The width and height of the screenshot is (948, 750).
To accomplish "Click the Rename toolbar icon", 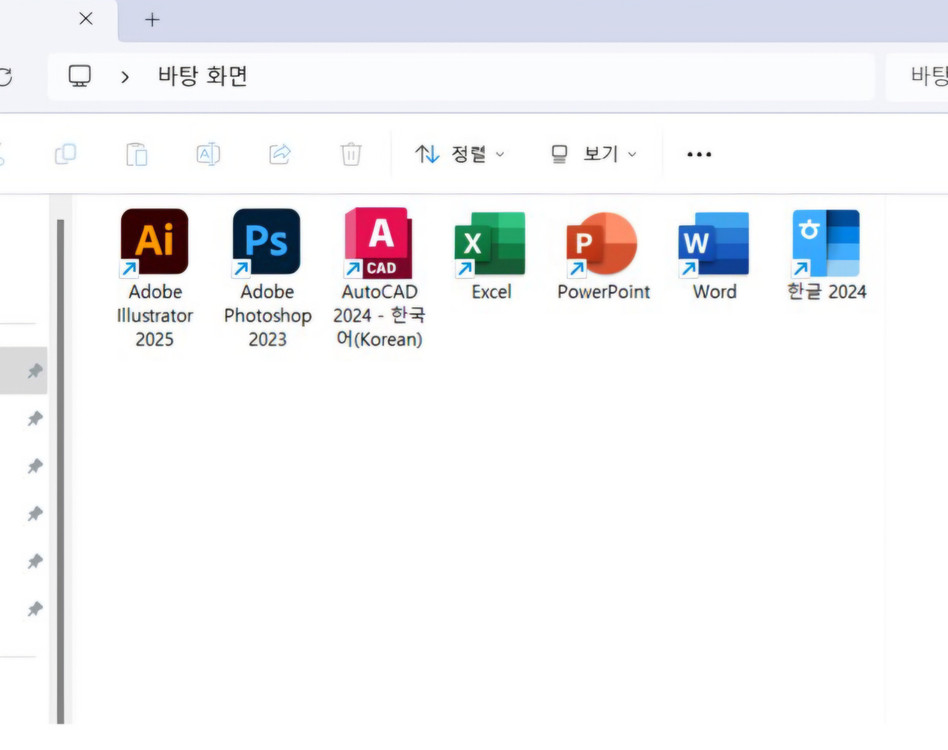I will pos(208,154).
